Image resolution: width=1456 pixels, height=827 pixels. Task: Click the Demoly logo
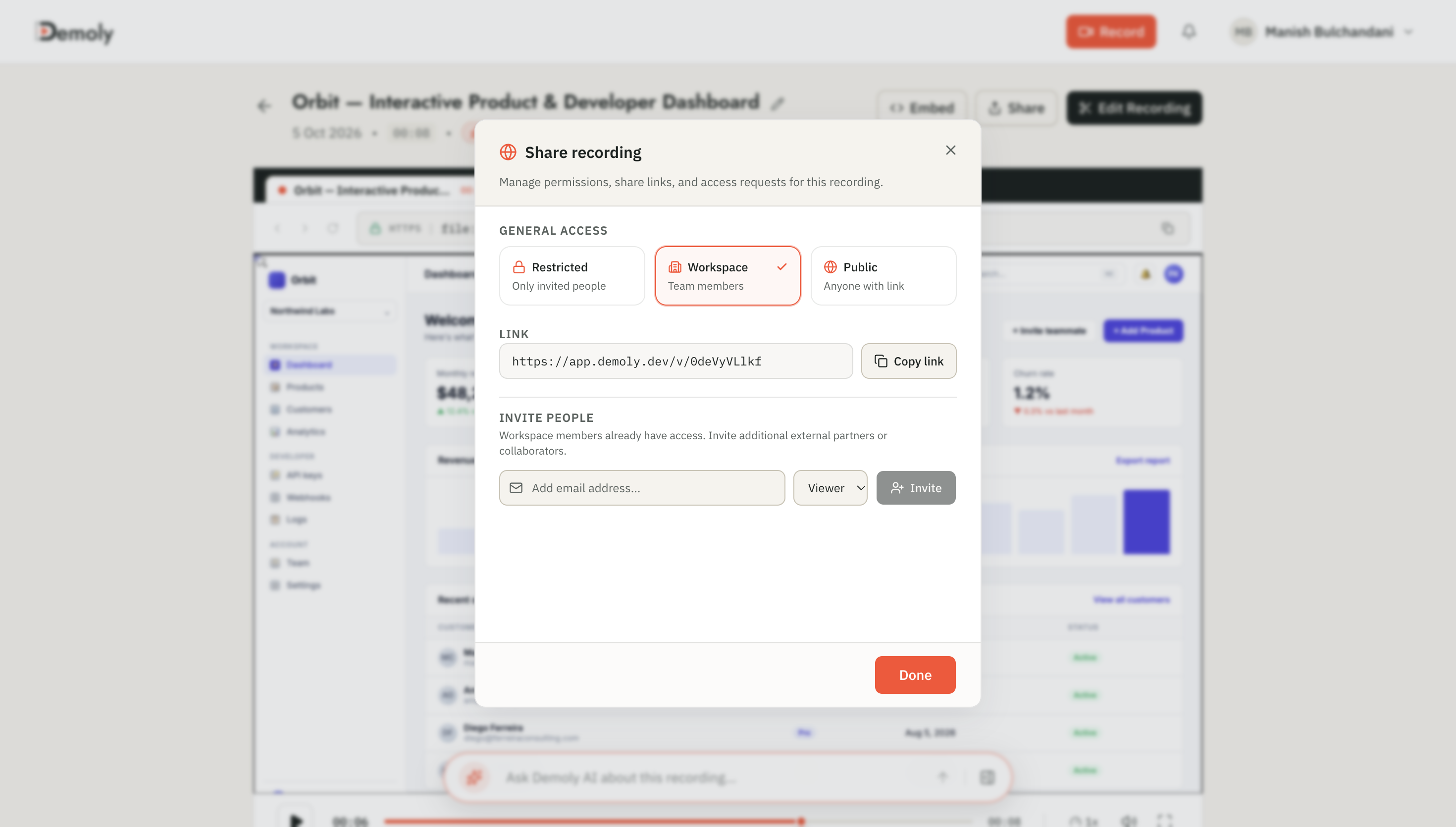75,32
